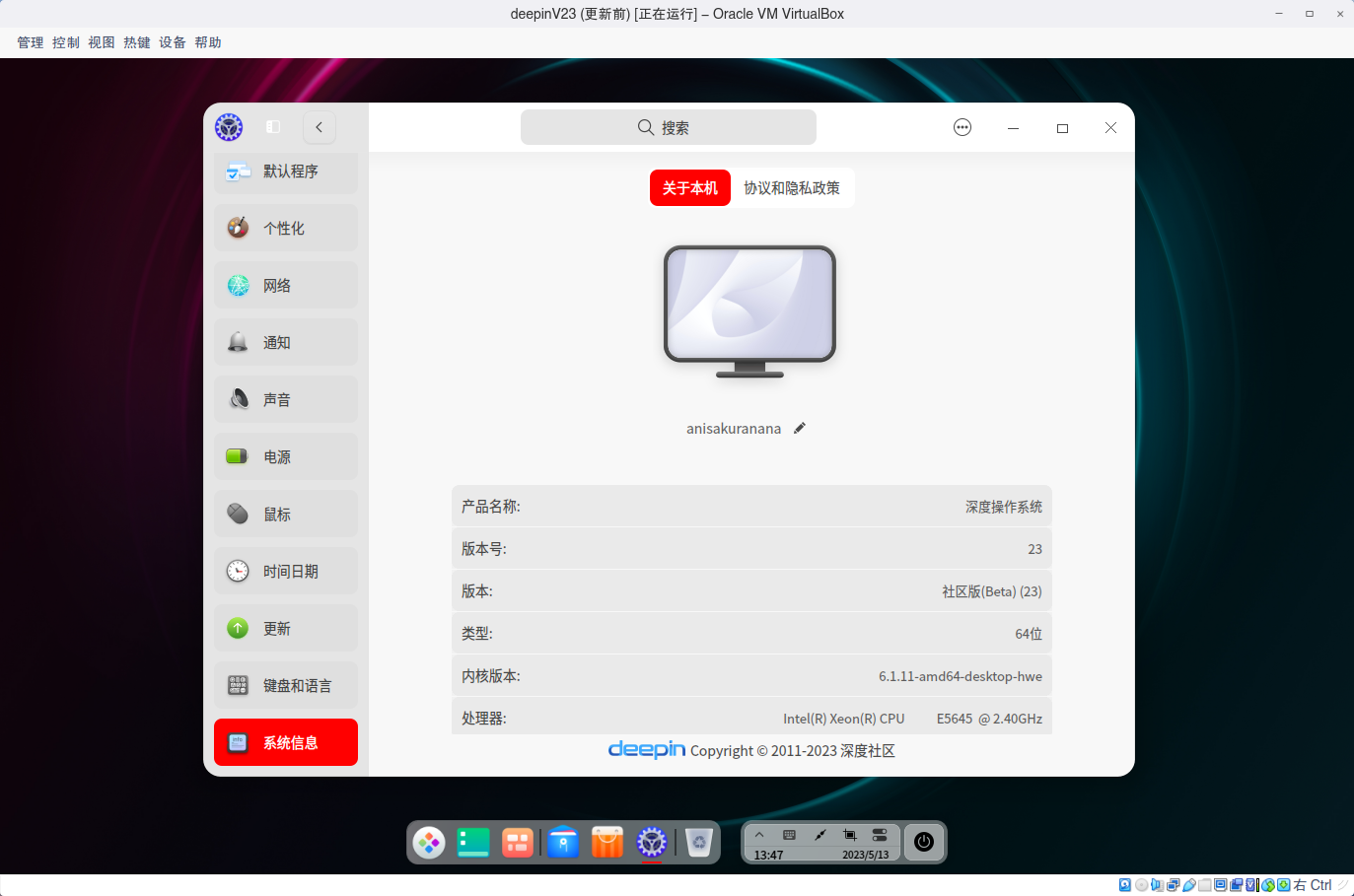Open the Trash icon in the dock

click(699, 843)
